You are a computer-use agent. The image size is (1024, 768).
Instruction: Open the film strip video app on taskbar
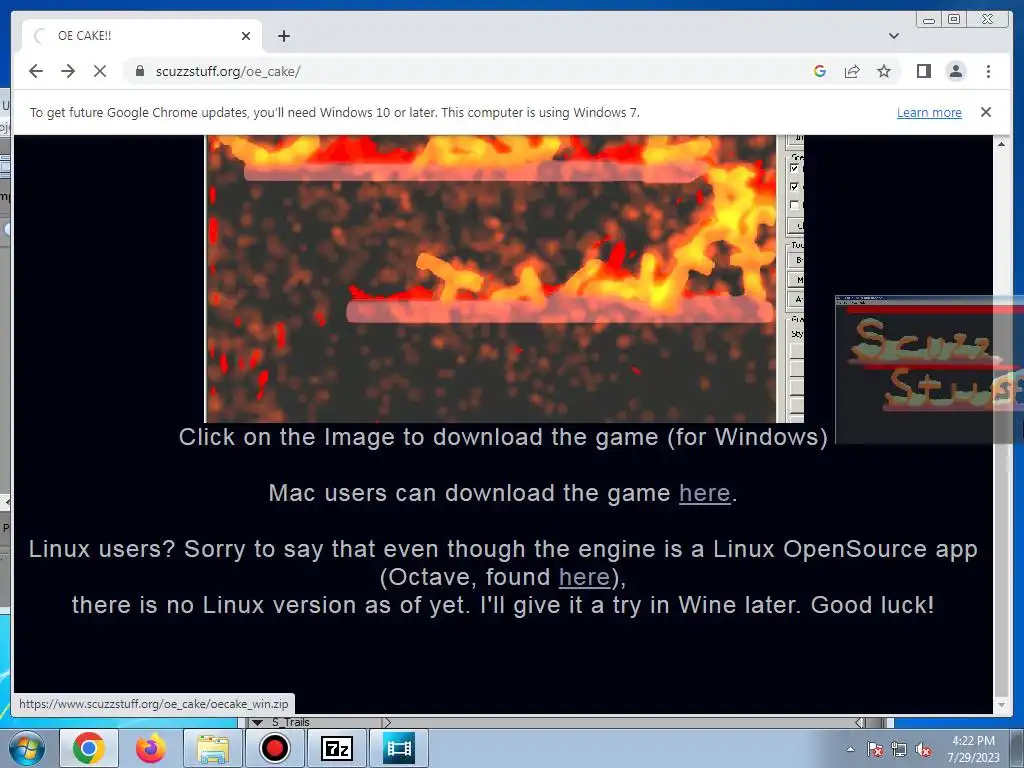[399, 748]
